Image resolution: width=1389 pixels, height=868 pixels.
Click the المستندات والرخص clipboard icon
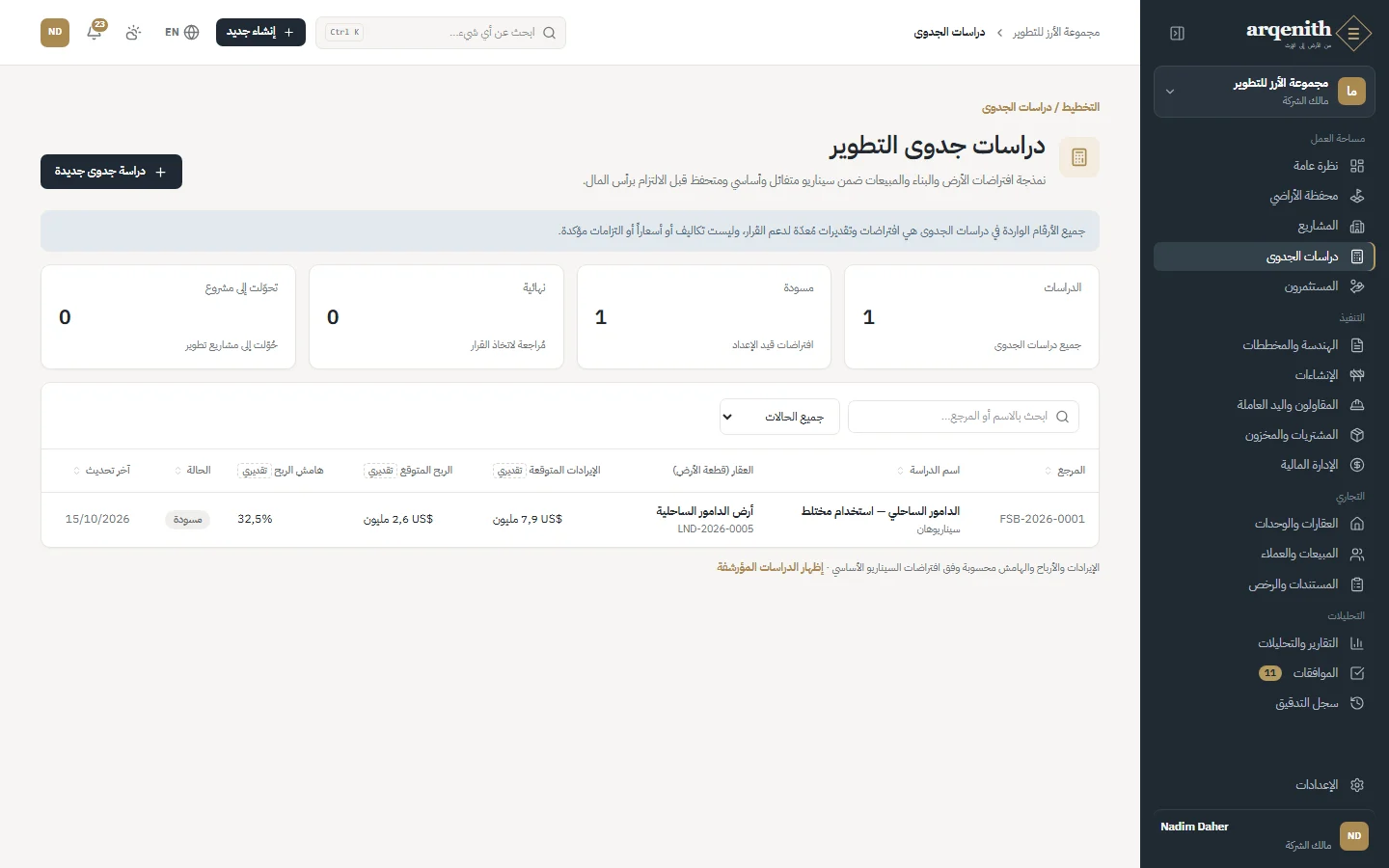pos(1357,583)
